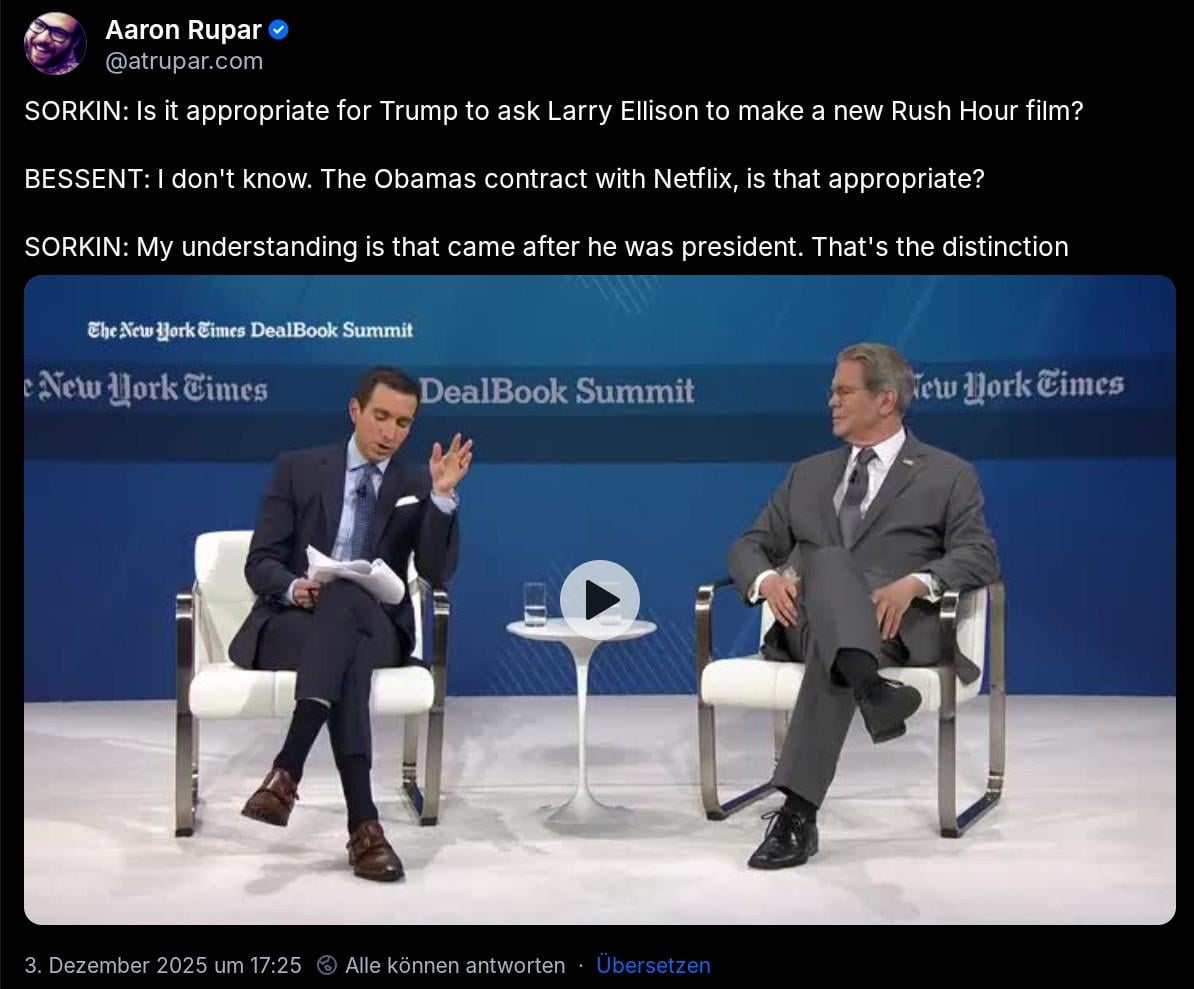Click the papers held by the interviewer
Viewport: 1194px width, 989px height.
pyautogui.click(x=354, y=575)
